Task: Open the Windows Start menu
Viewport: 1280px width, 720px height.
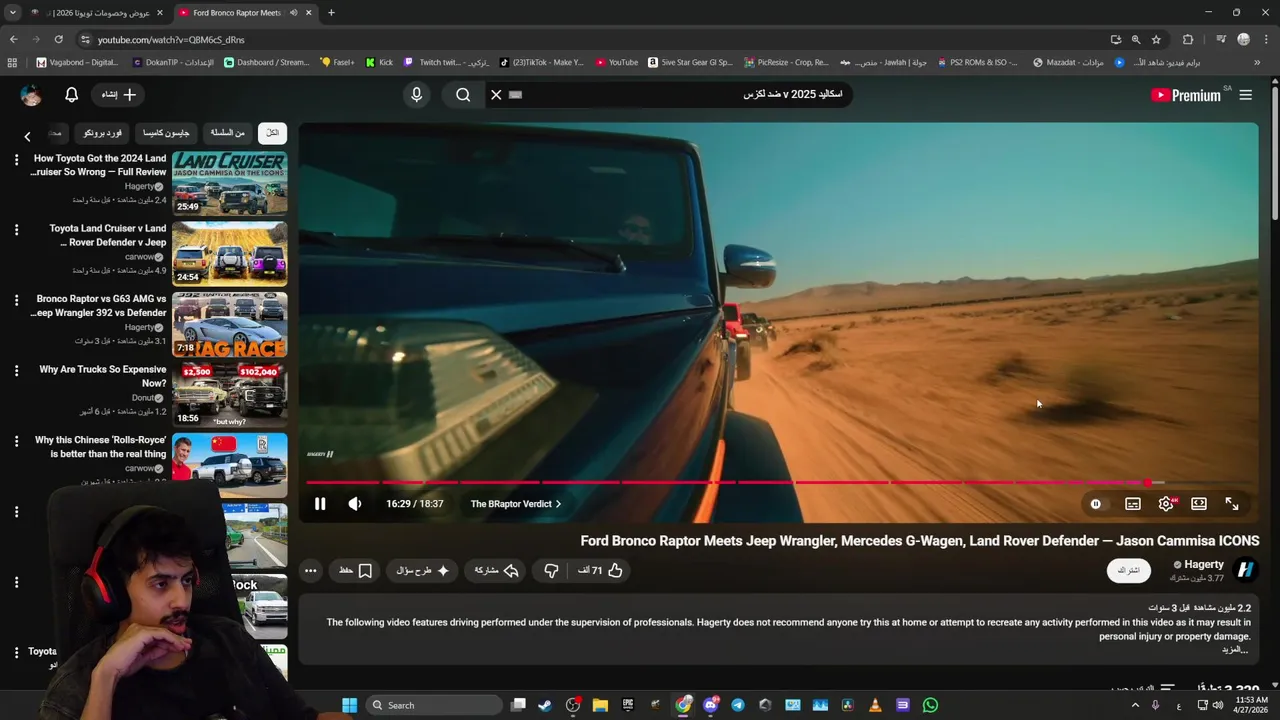Action: tap(349, 705)
